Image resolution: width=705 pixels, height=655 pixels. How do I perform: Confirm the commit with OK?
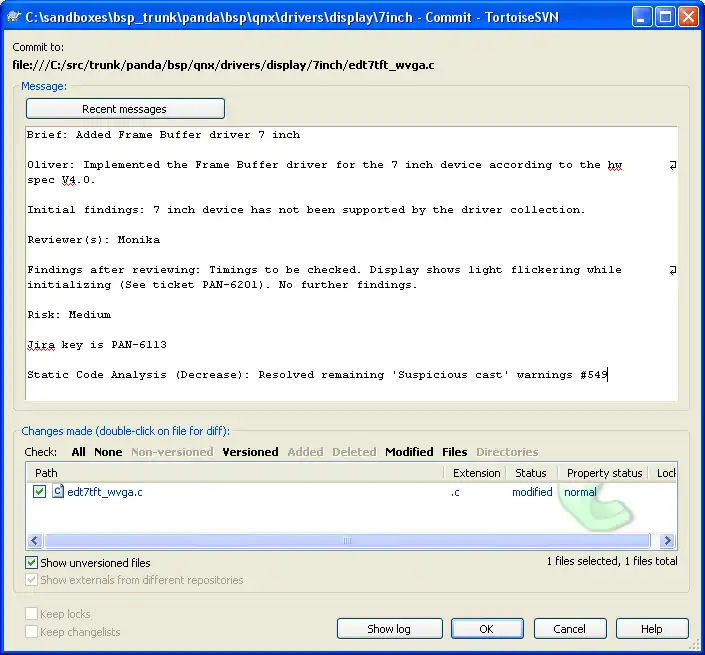[487, 628]
